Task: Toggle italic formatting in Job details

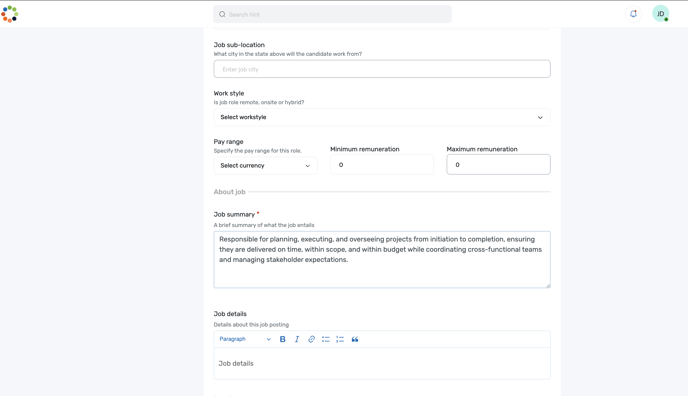Action: tap(297, 339)
